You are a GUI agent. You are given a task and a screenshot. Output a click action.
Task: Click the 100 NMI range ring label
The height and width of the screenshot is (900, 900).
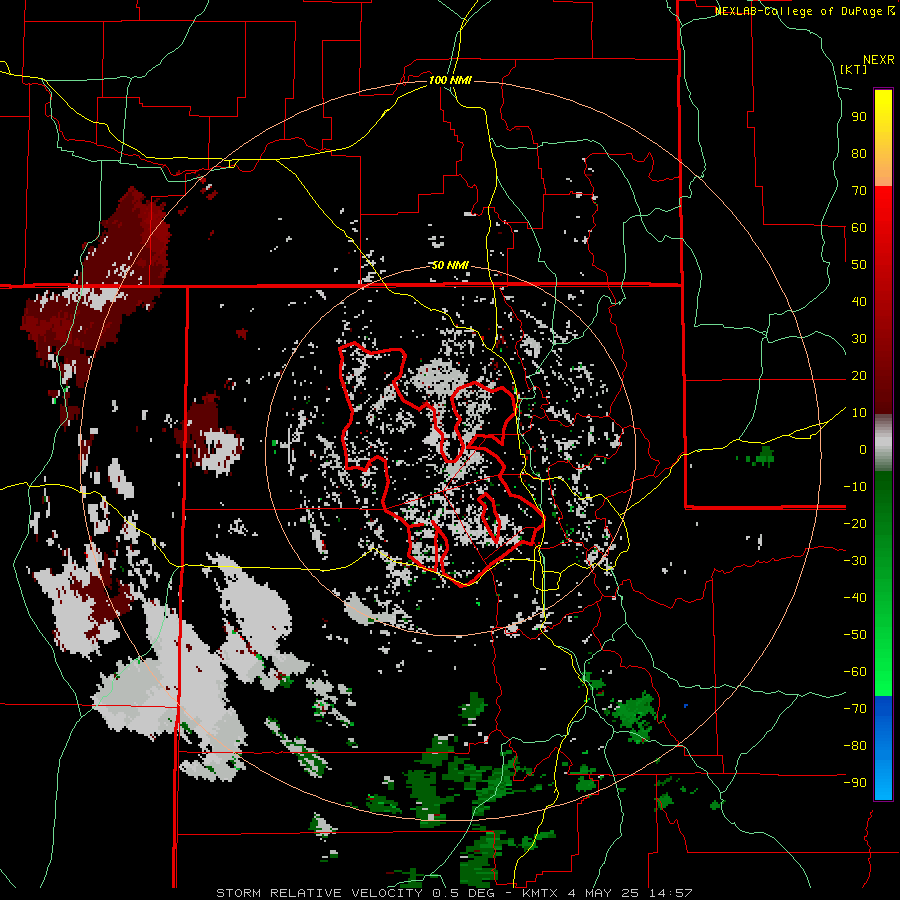click(450, 80)
